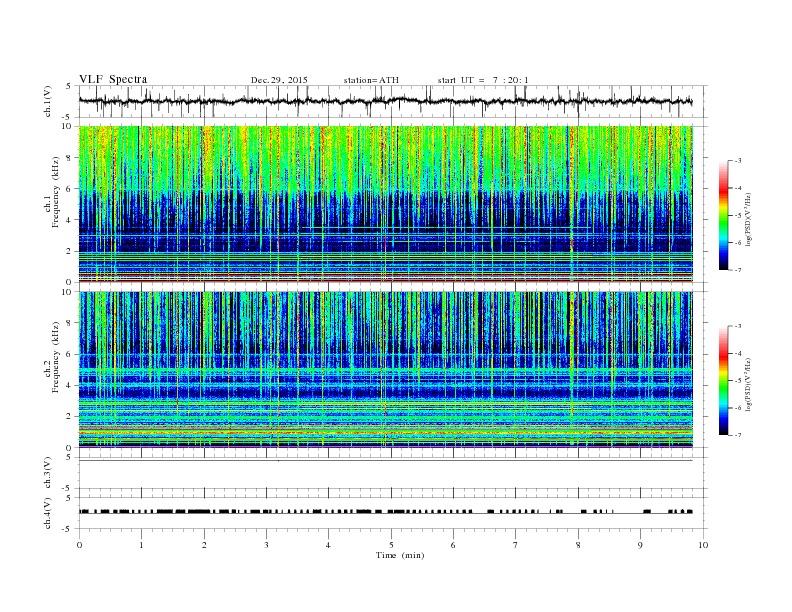Click the '0' tick label on time axis
The height and width of the screenshot is (612, 792).
pyautogui.click(x=79, y=545)
